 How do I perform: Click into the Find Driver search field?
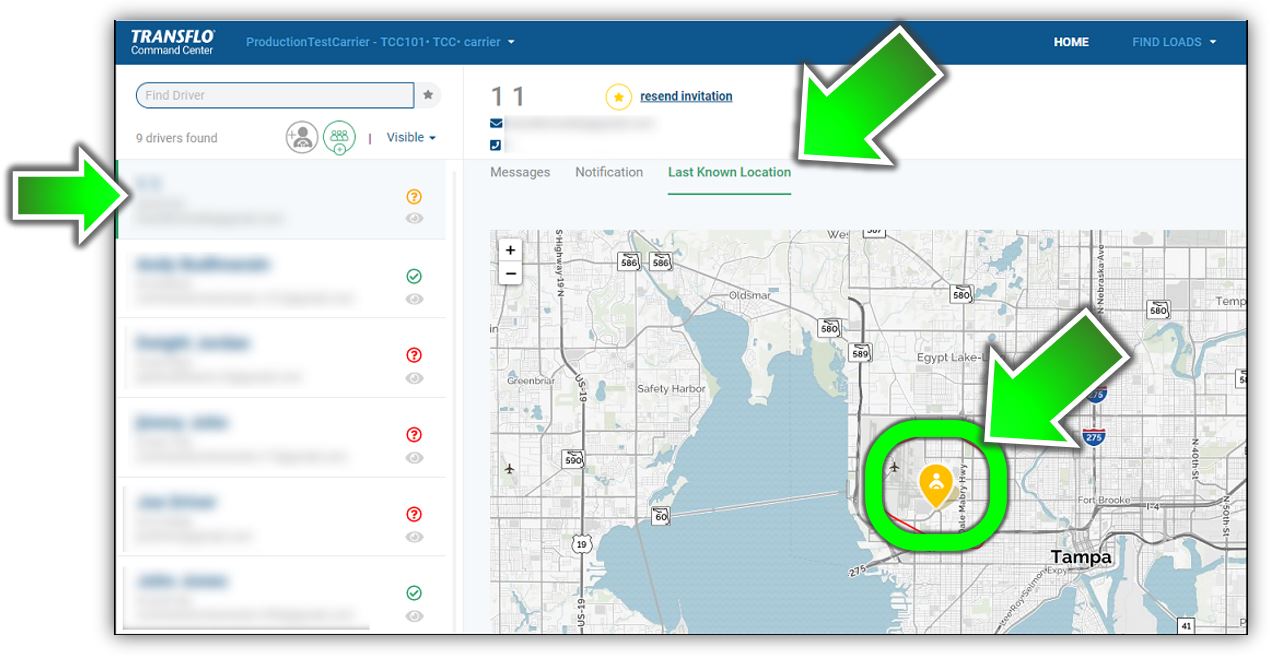(x=274, y=95)
